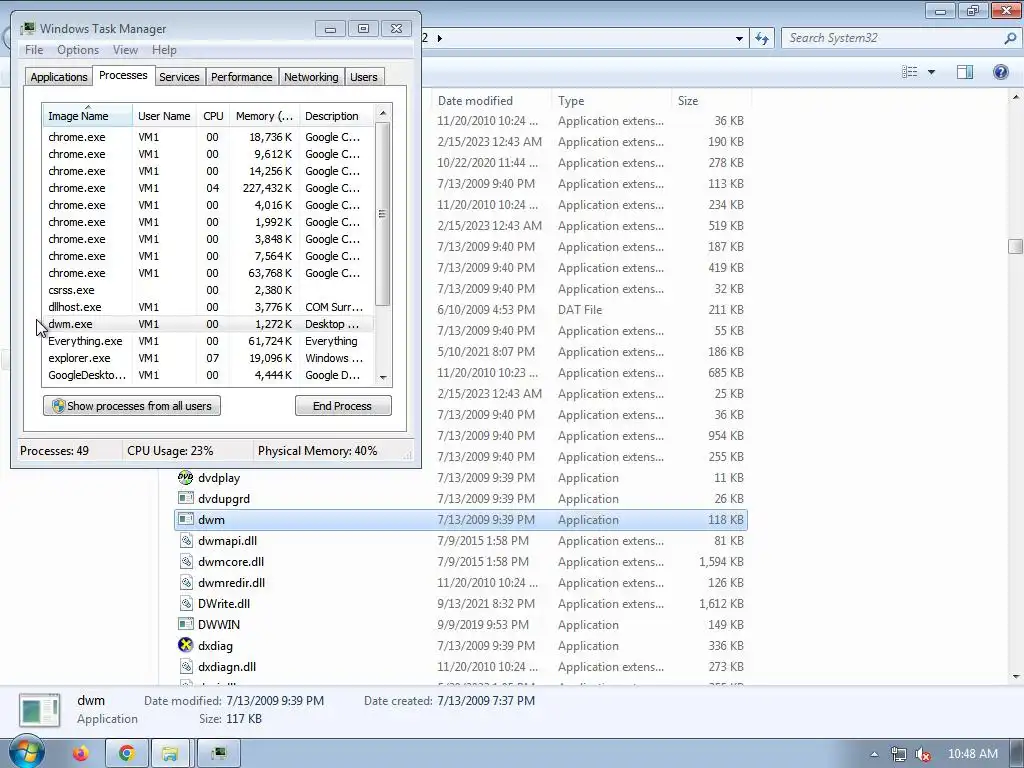Sort files by Size column
Viewport: 1024px width, 768px height.
[x=711, y=101]
